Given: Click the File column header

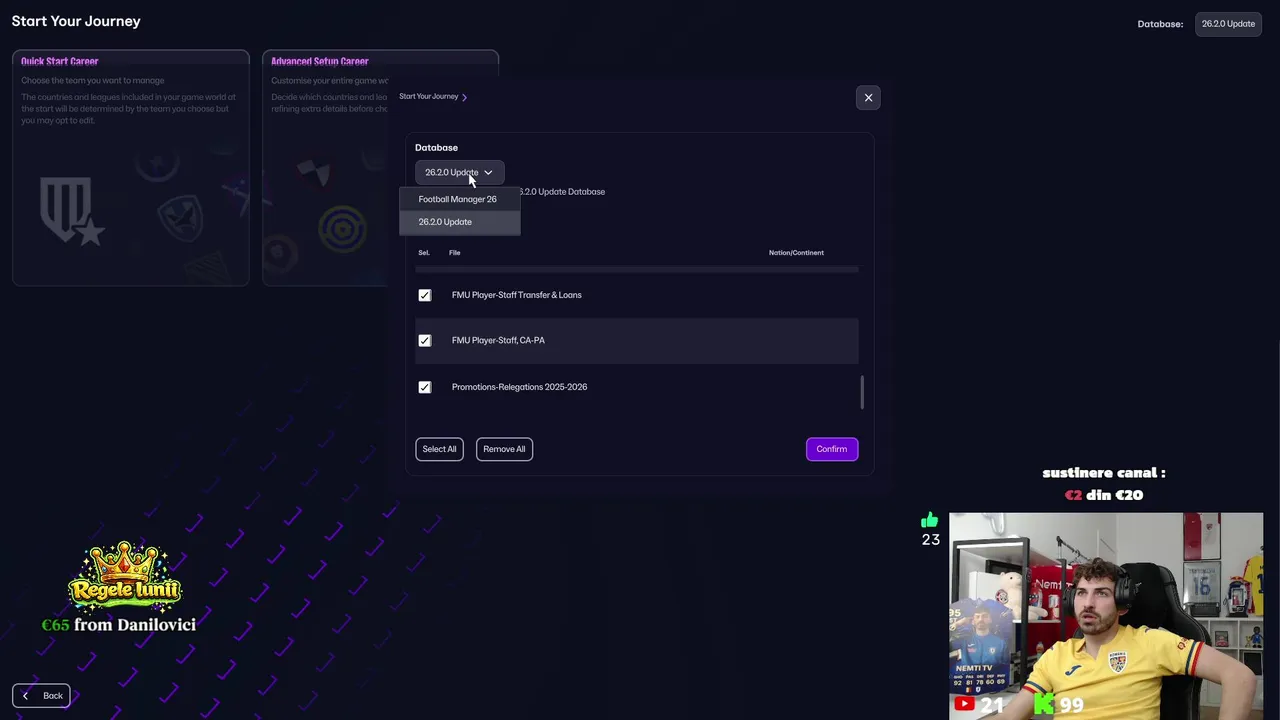Looking at the screenshot, I should (x=454, y=253).
